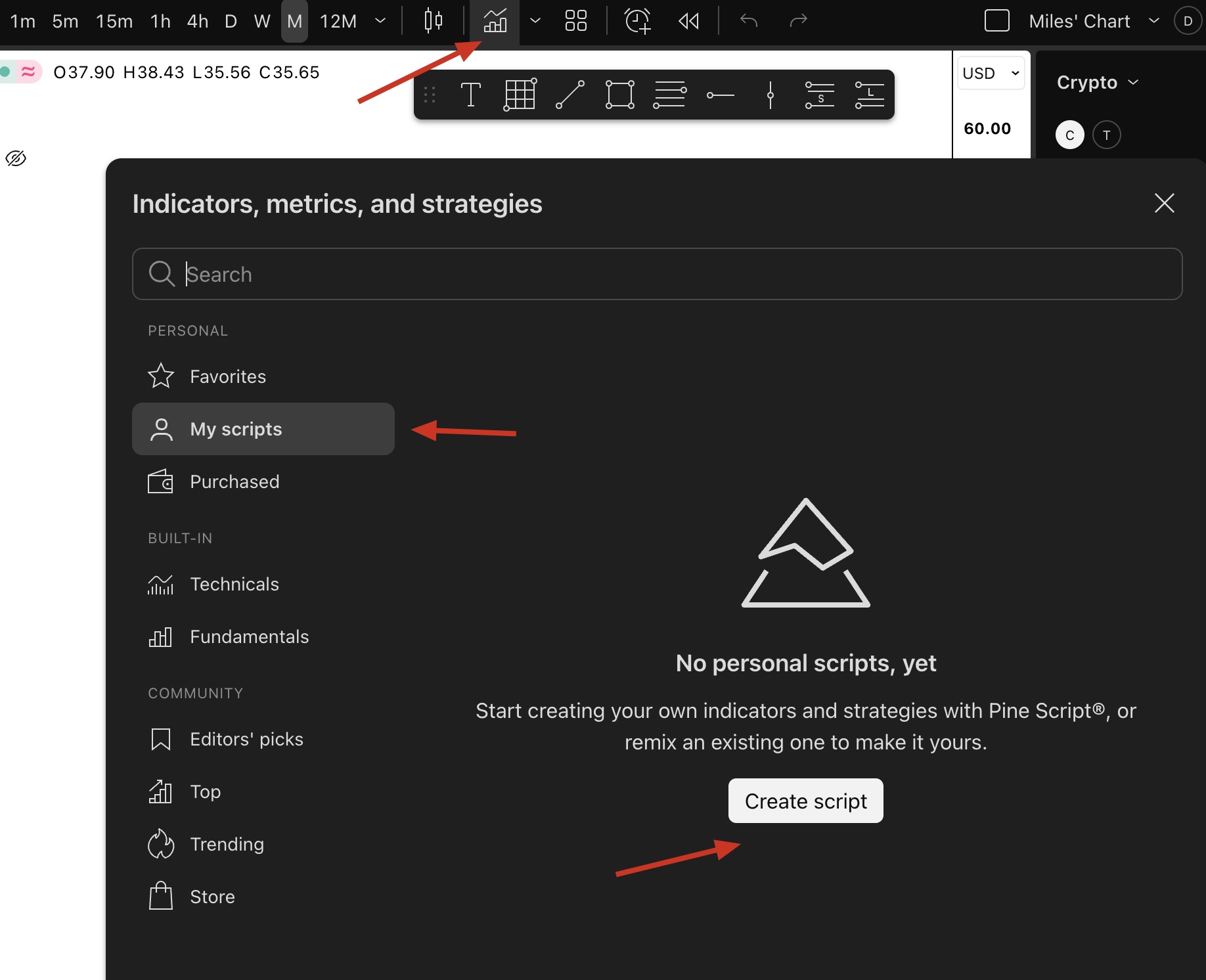Open the Store category
1206x980 pixels.
pos(263,897)
